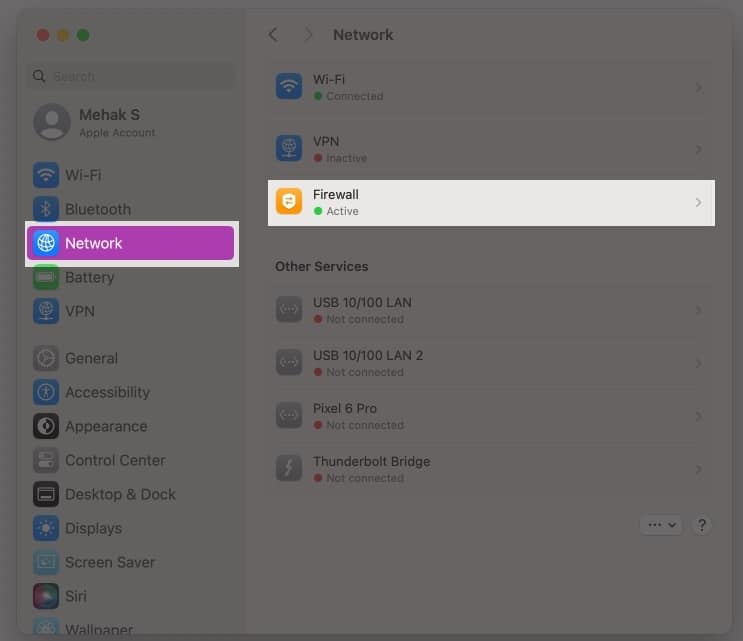Open Desktop & Dock icon
Image resolution: width=743 pixels, height=641 pixels.
[x=46, y=494]
